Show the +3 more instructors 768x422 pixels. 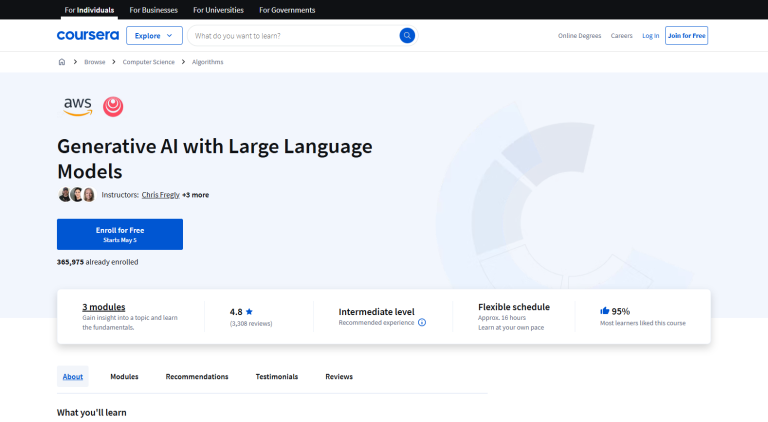click(x=195, y=194)
